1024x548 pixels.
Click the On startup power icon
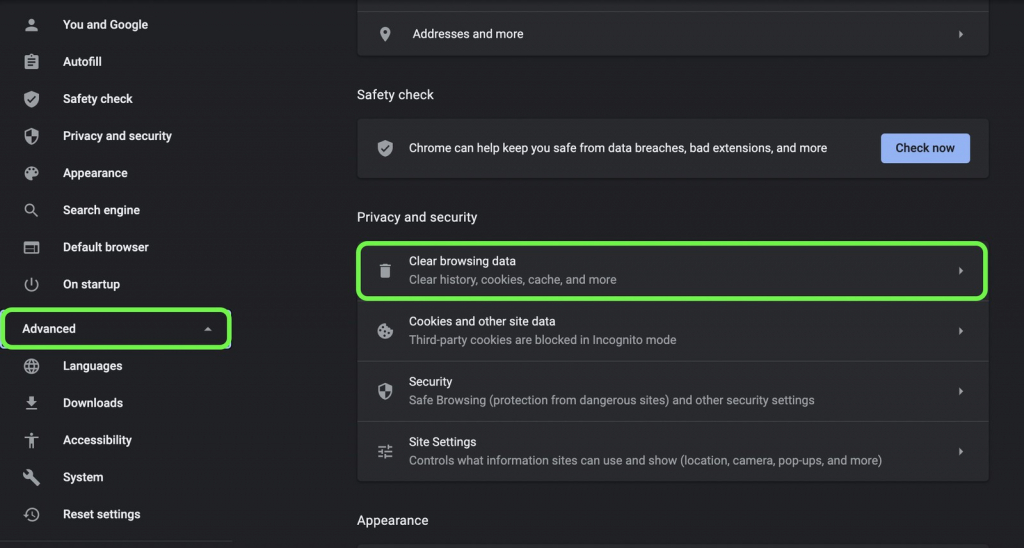click(31, 285)
